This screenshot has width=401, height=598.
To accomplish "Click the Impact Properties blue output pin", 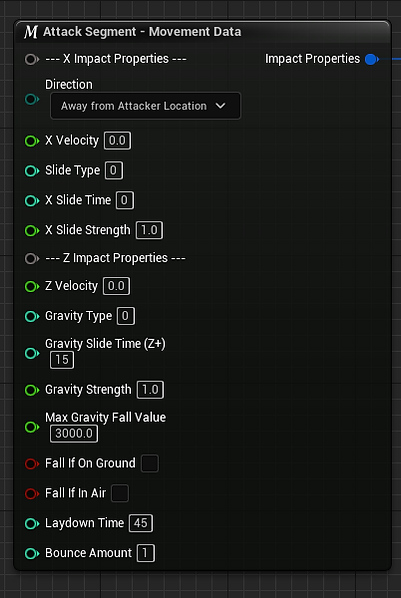I will coord(372,59).
